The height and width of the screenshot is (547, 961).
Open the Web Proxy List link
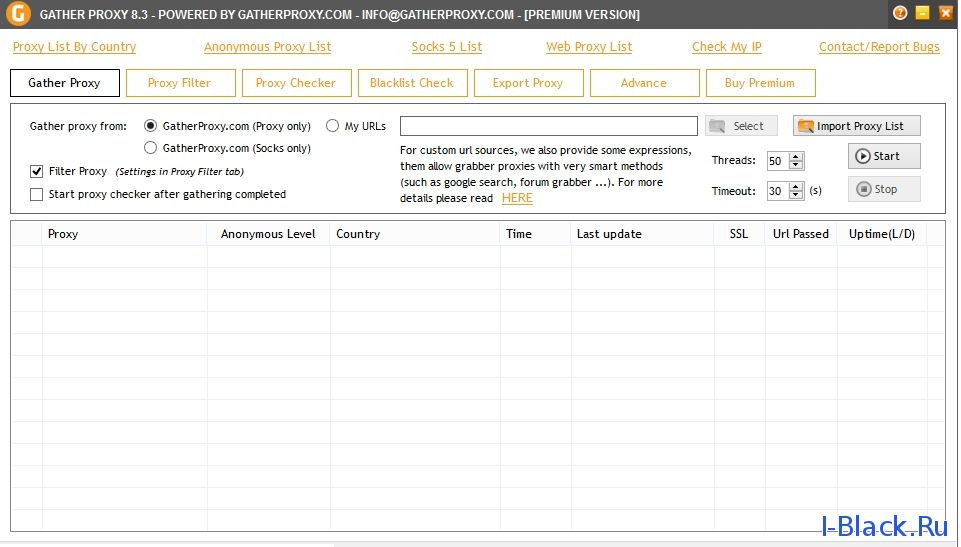pos(589,47)
